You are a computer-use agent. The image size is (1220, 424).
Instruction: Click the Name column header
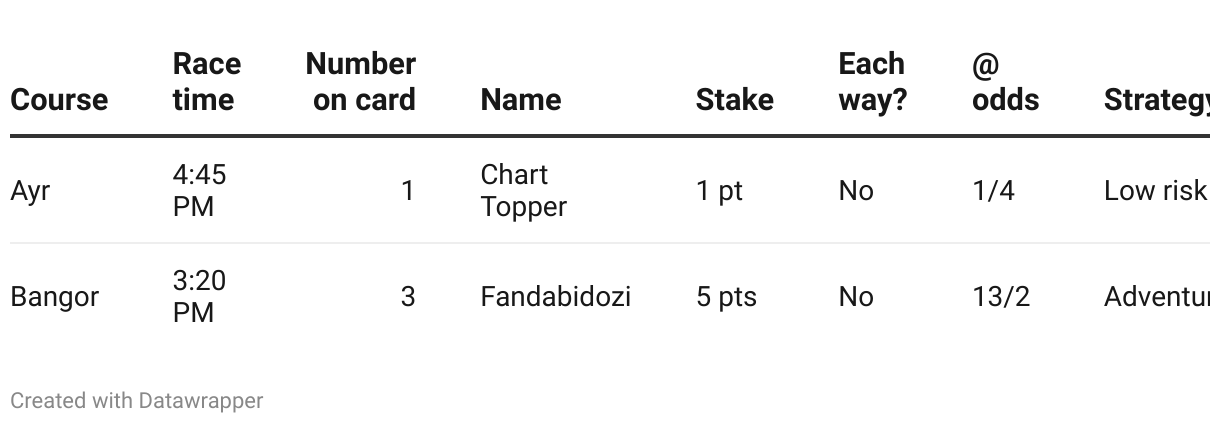521,100
